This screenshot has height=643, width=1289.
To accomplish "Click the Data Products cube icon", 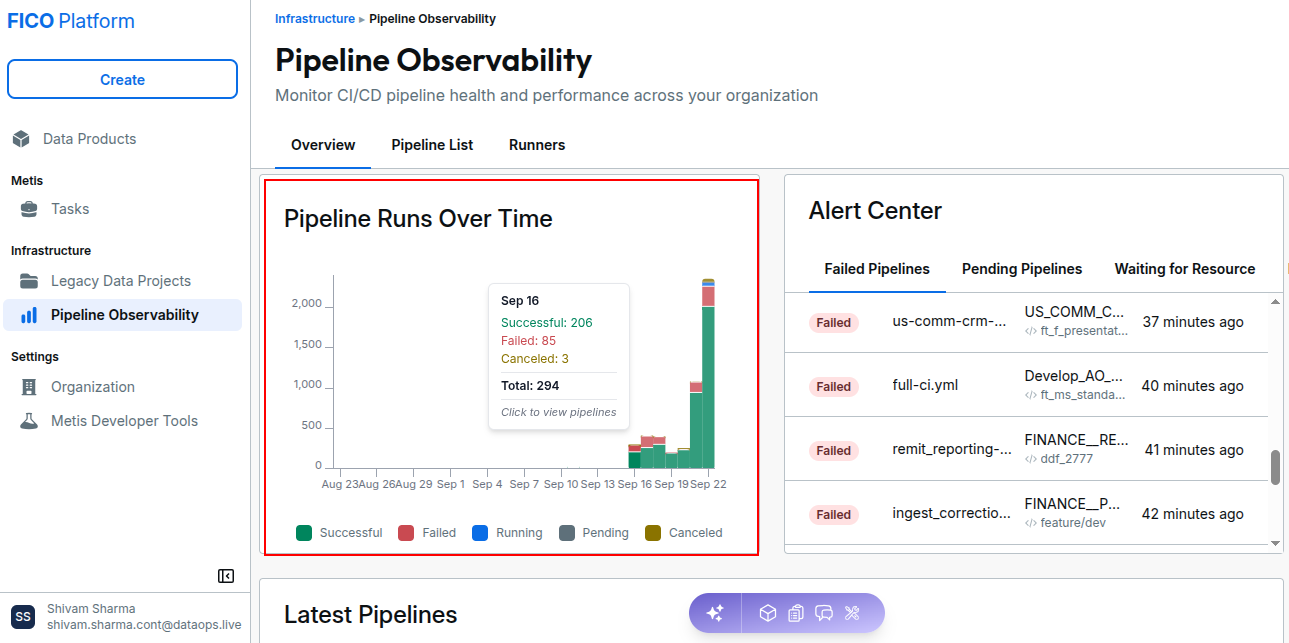I will coord(21,139).
